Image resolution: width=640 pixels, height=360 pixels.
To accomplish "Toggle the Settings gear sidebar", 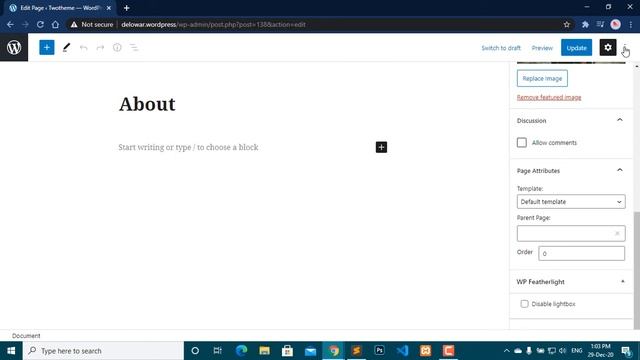I will pyautogui.click(x=607, y=48).
